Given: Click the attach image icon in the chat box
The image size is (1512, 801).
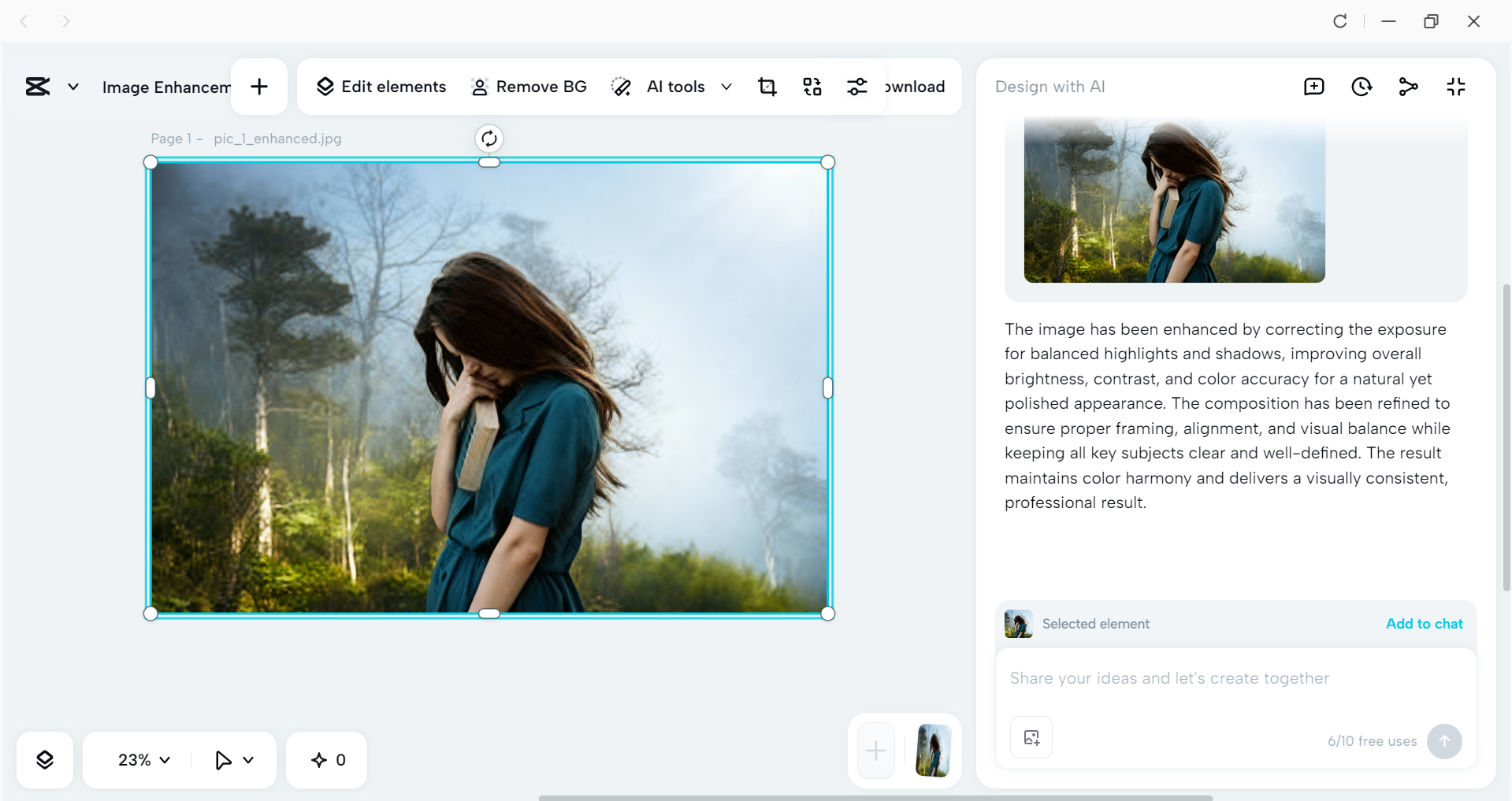Looking at the screenshot, I should (1031, 737).
